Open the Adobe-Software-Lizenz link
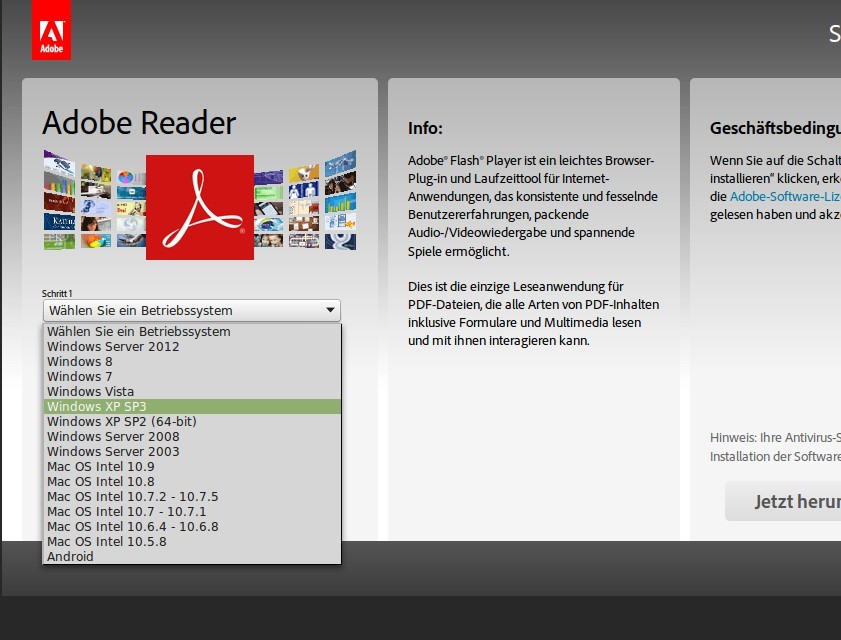The height and width of the screenshot is (640, 841). (784, 197)
